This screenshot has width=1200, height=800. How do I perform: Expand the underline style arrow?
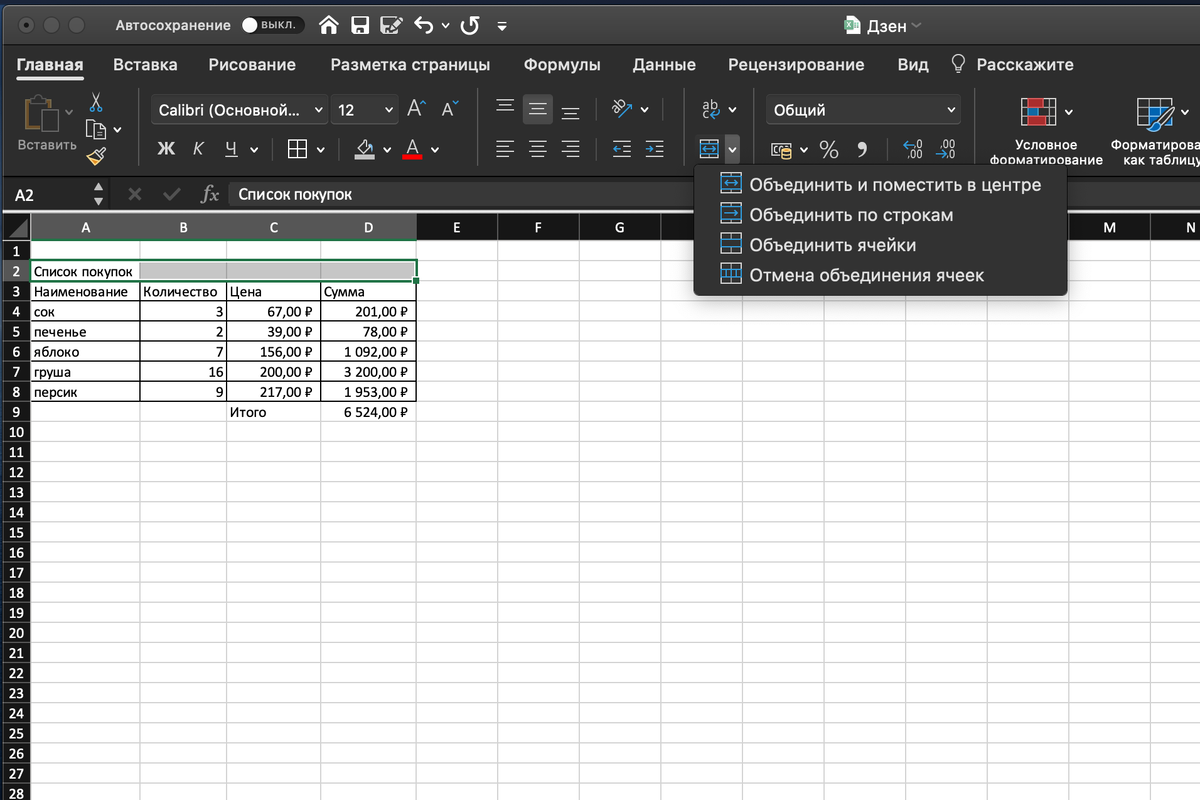coord(254,150)
